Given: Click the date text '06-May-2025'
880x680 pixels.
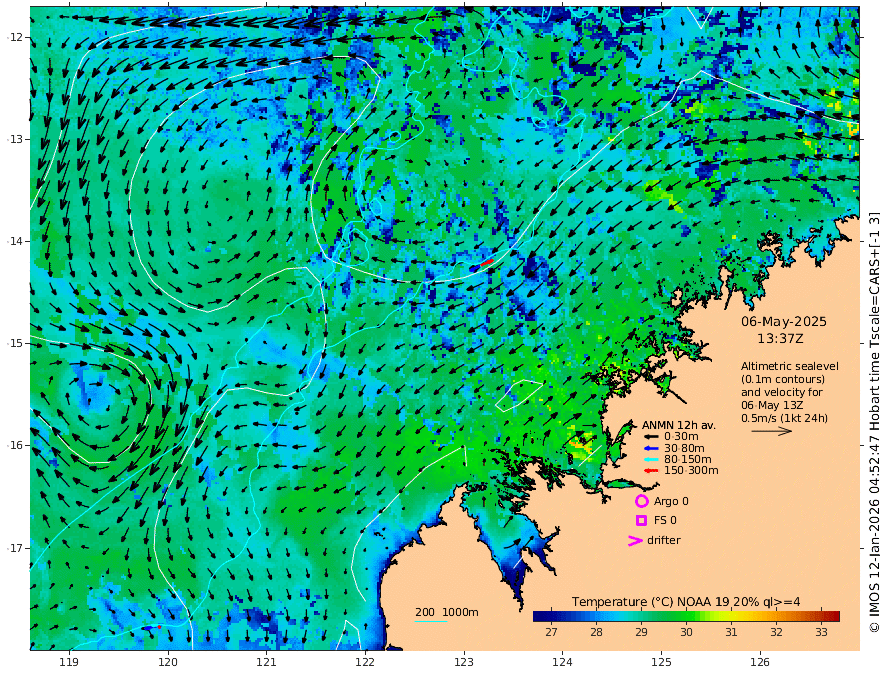Looking at the screenshot, I should click(x=783, y=321).
